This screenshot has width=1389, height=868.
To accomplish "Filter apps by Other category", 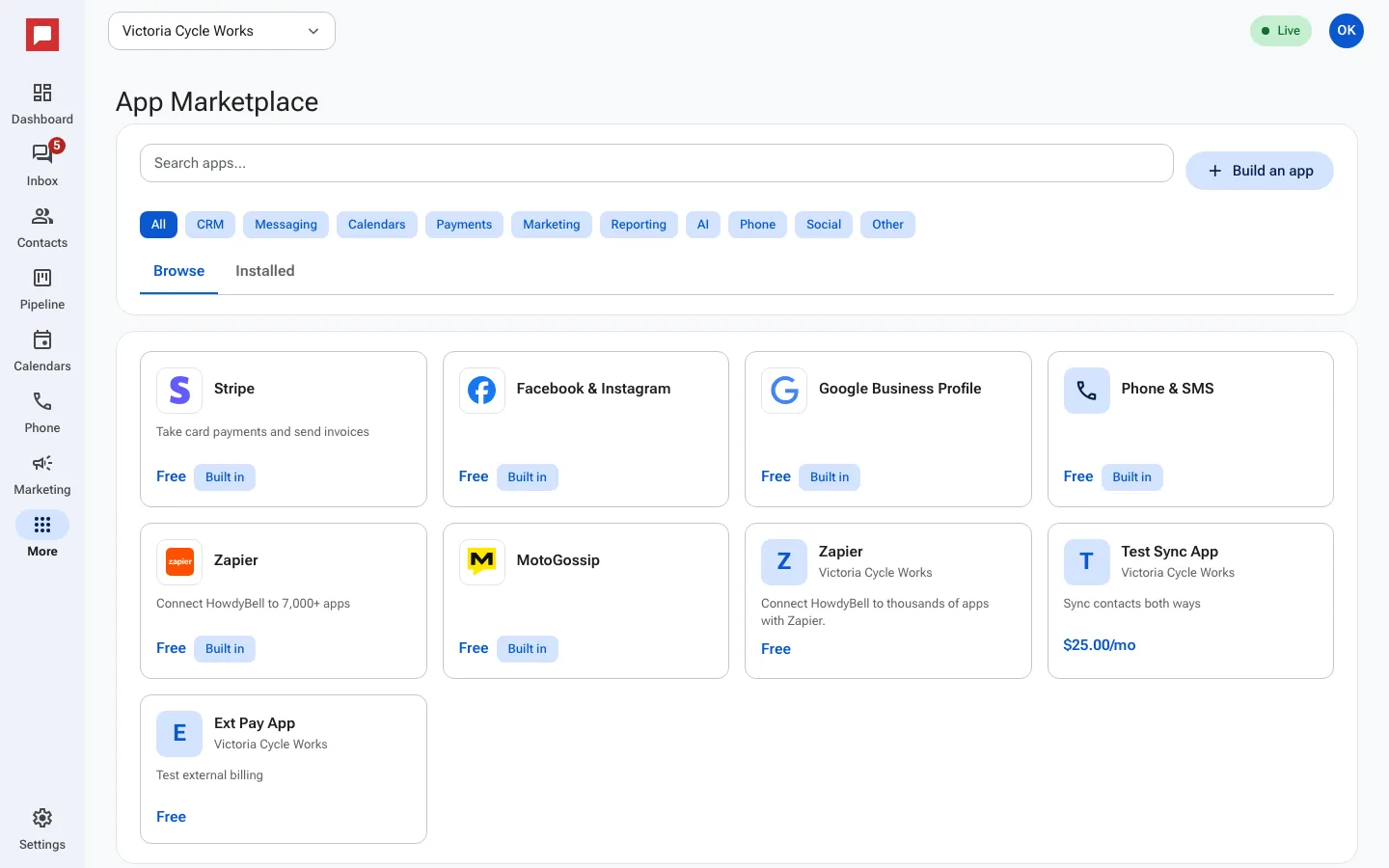I will (887, 225).
